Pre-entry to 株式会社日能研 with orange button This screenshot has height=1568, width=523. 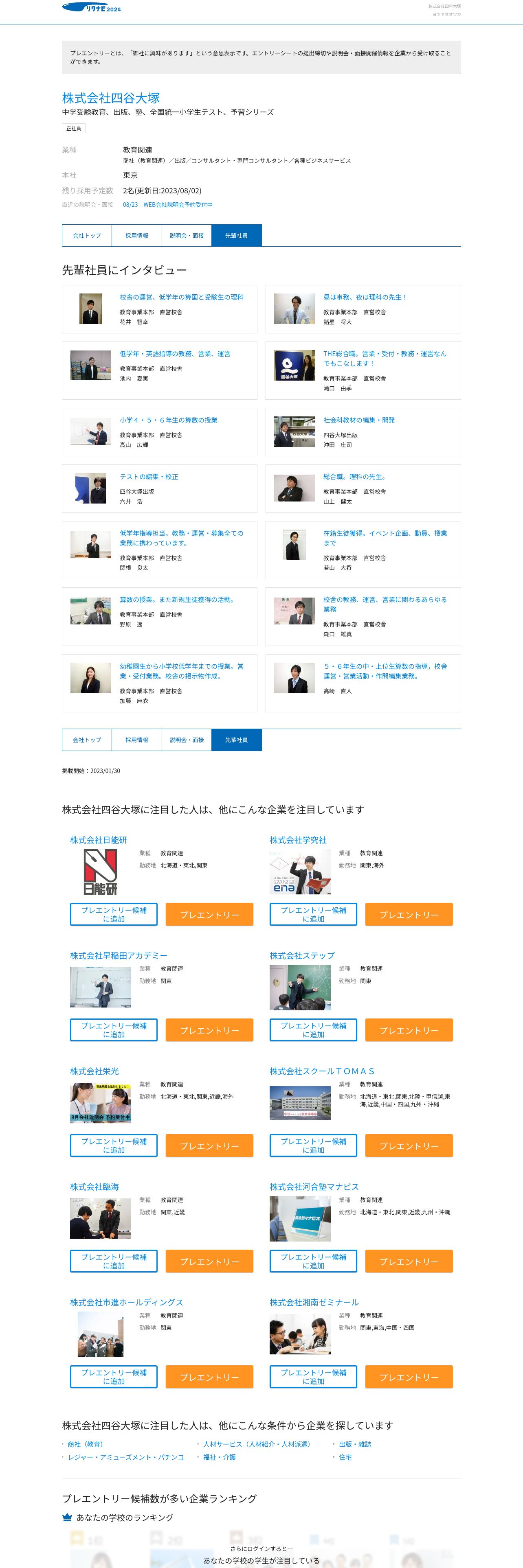(209, 914)
